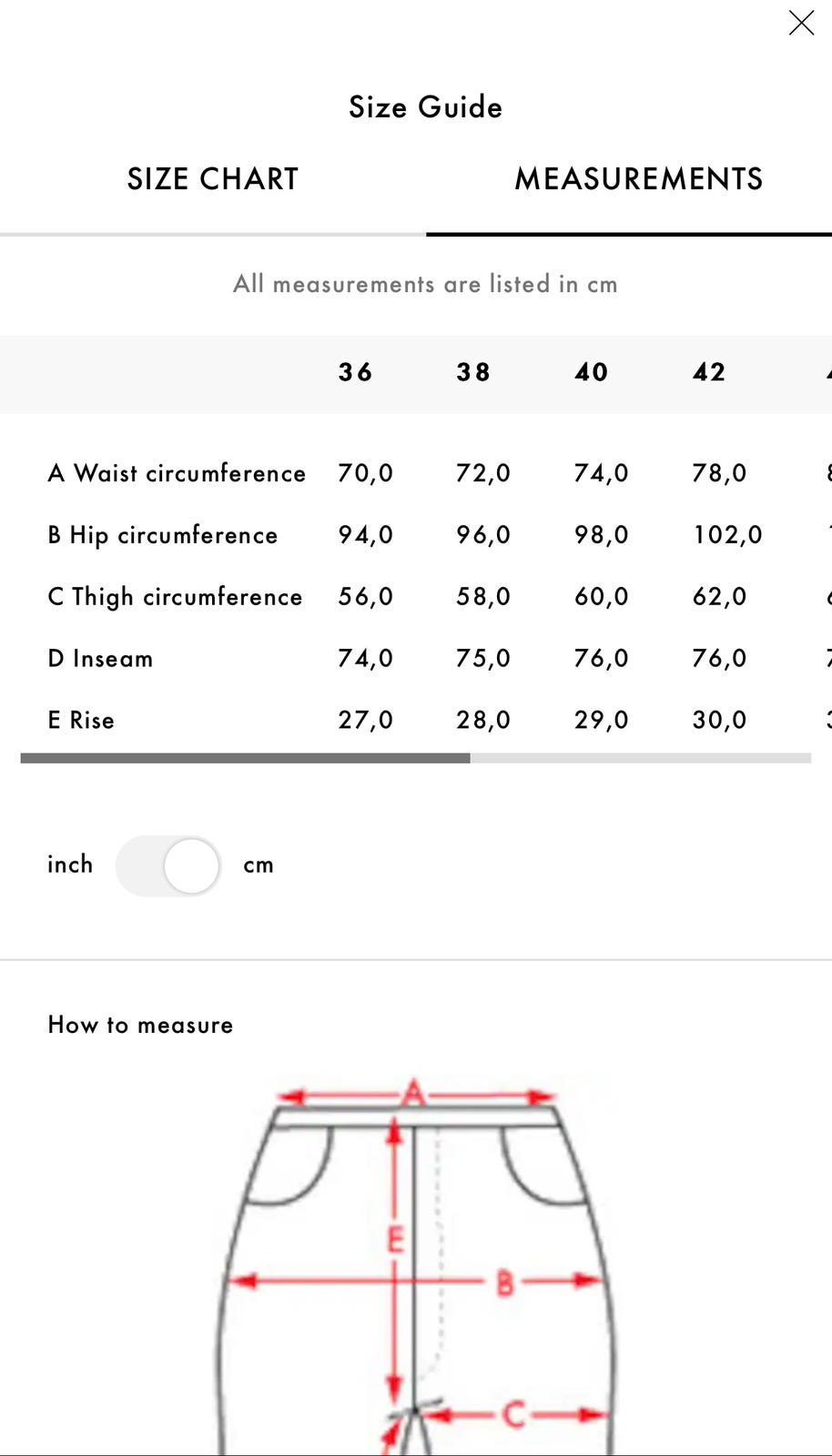Select size 38 column header
832x1456 pixels.
point(473,372)
